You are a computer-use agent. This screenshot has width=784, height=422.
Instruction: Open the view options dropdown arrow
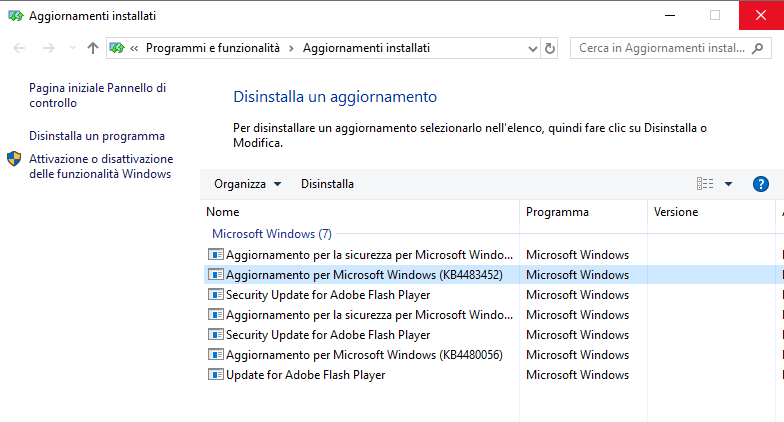click(728, 184)
